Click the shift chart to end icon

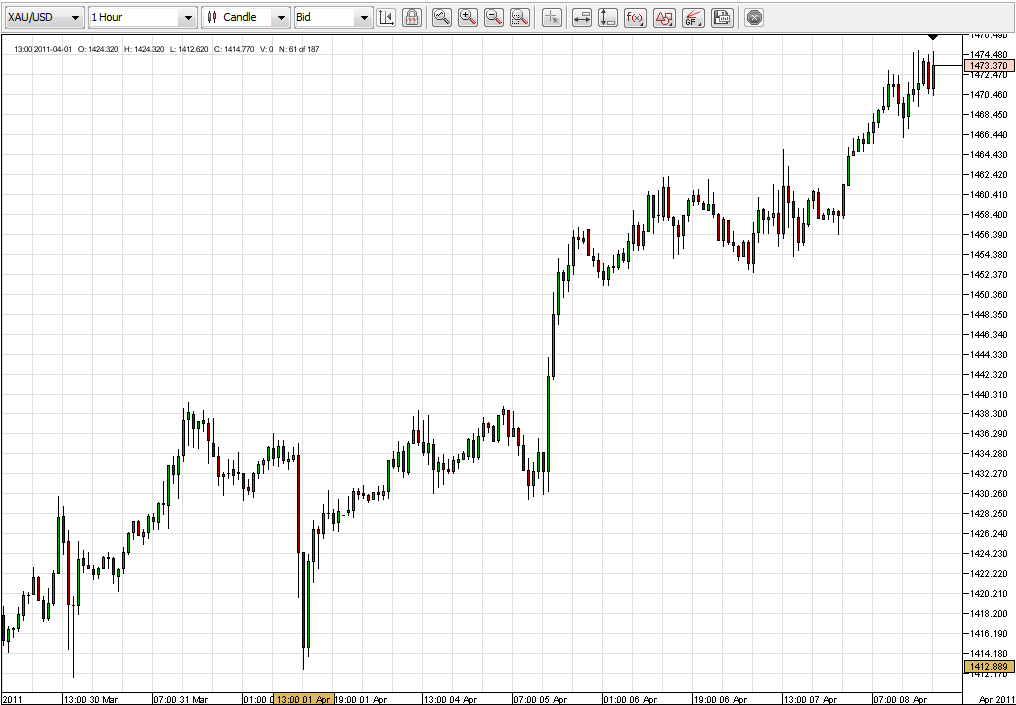pyautogui.click(x=386, y=17)
